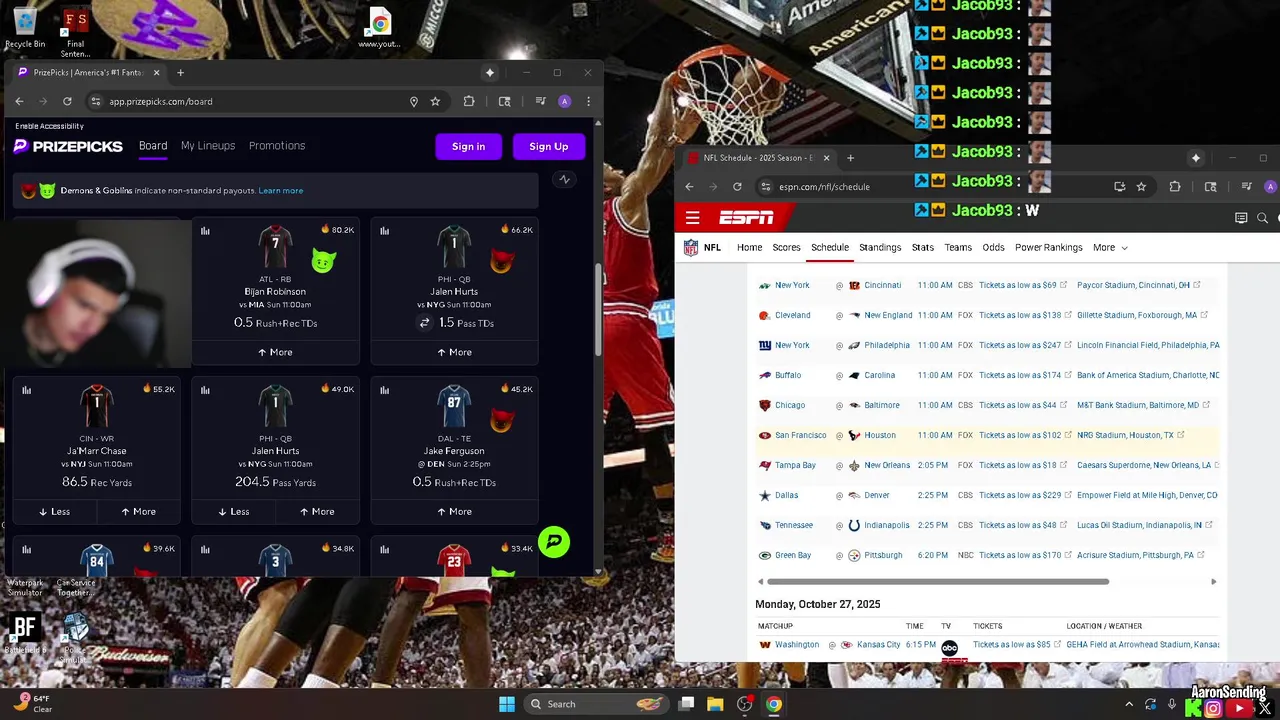The width and height of the screenshot is (1280, 720).
Task: Open stats chart icon on Jalen Hurts Pass TDs card
Action: click(x=384, y=231)
